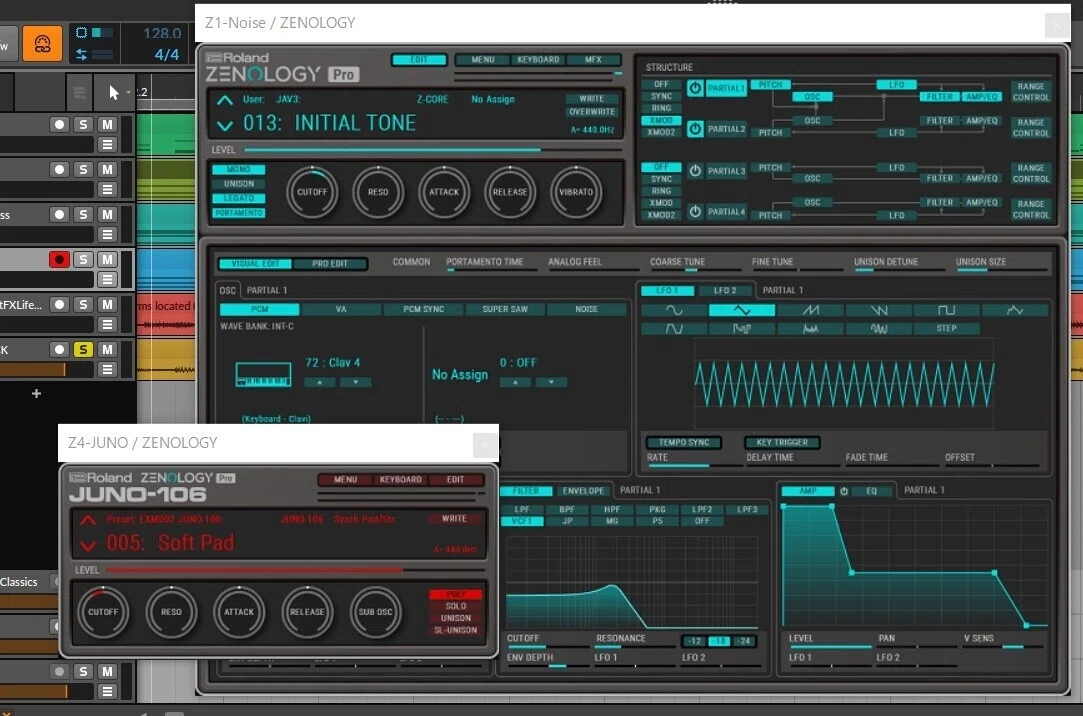The width and height of the screenshot is (1083, 716).
Task: Select POLY mode in JUNO-106
Action: 456,594
